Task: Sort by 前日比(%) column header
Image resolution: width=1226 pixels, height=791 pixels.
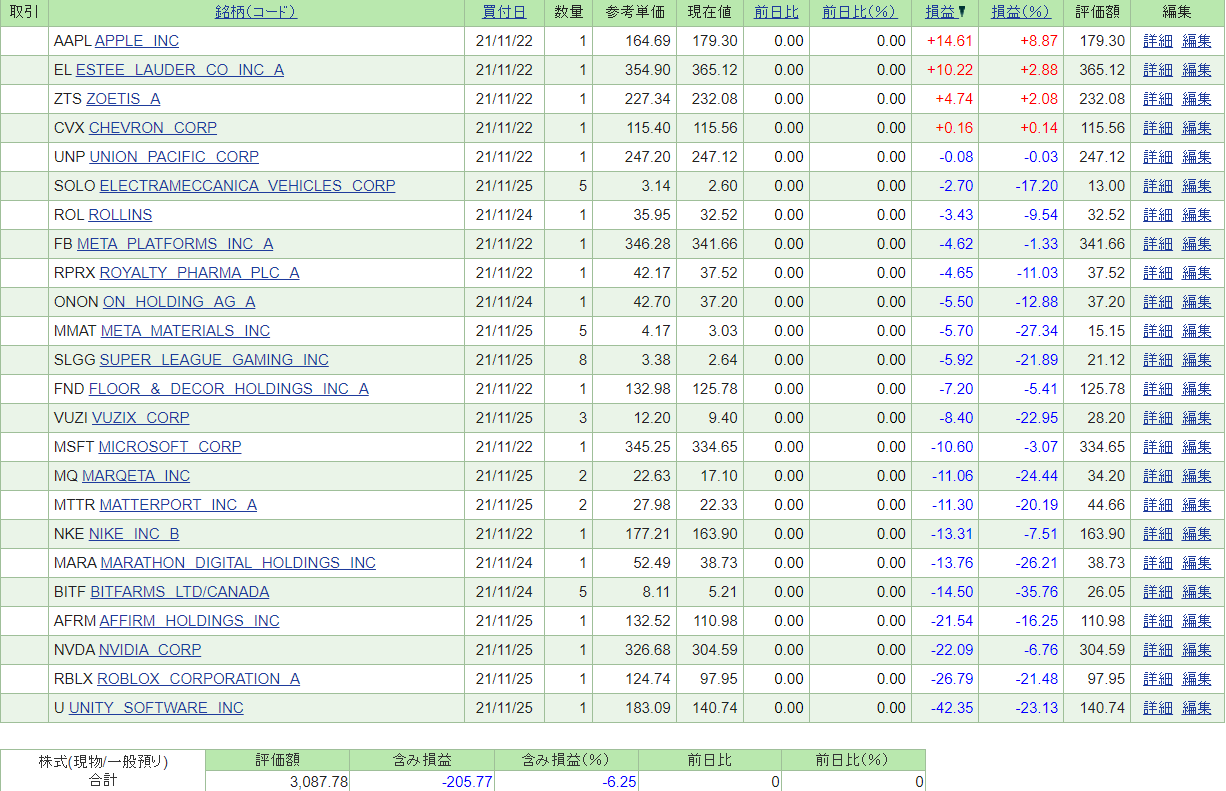Action: [860, 12]
